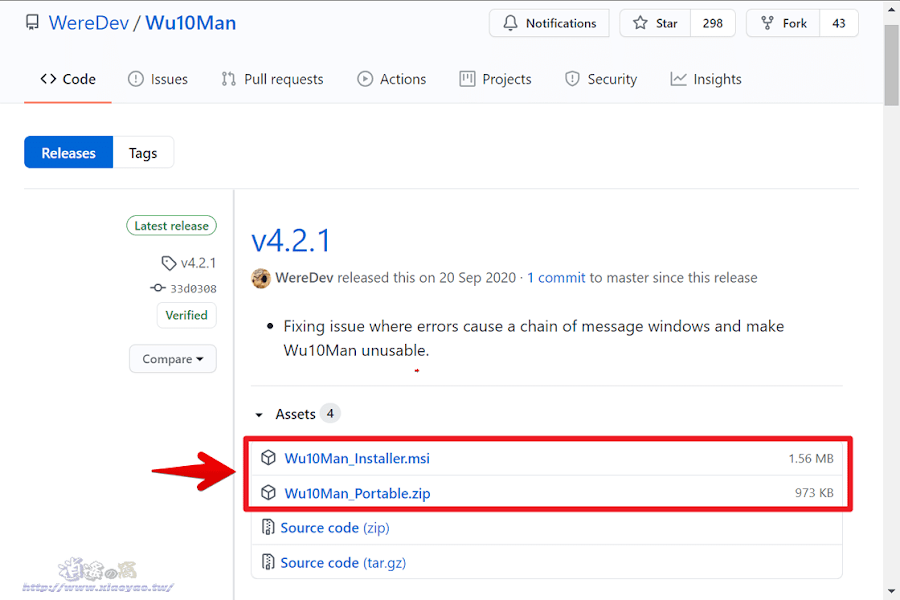Click the Code tab angle-brackets icon

[x=48, y=79]
